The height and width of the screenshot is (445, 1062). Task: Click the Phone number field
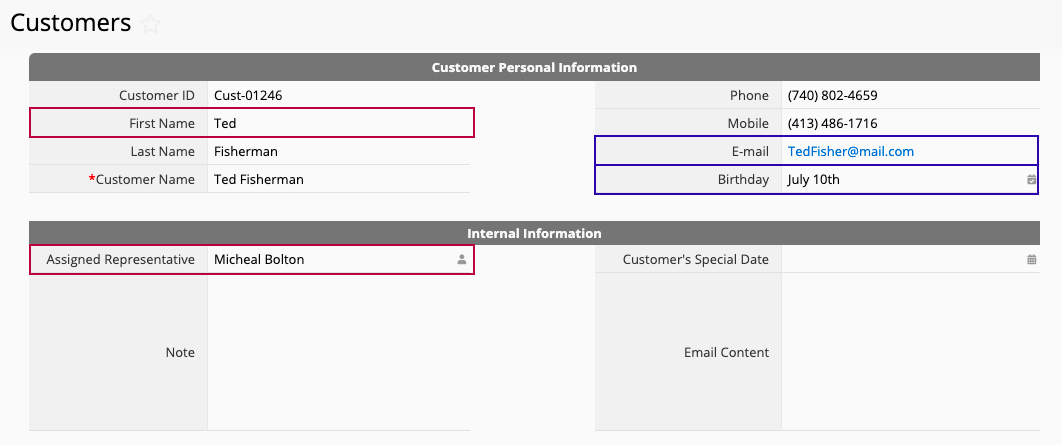click(910, 96)
